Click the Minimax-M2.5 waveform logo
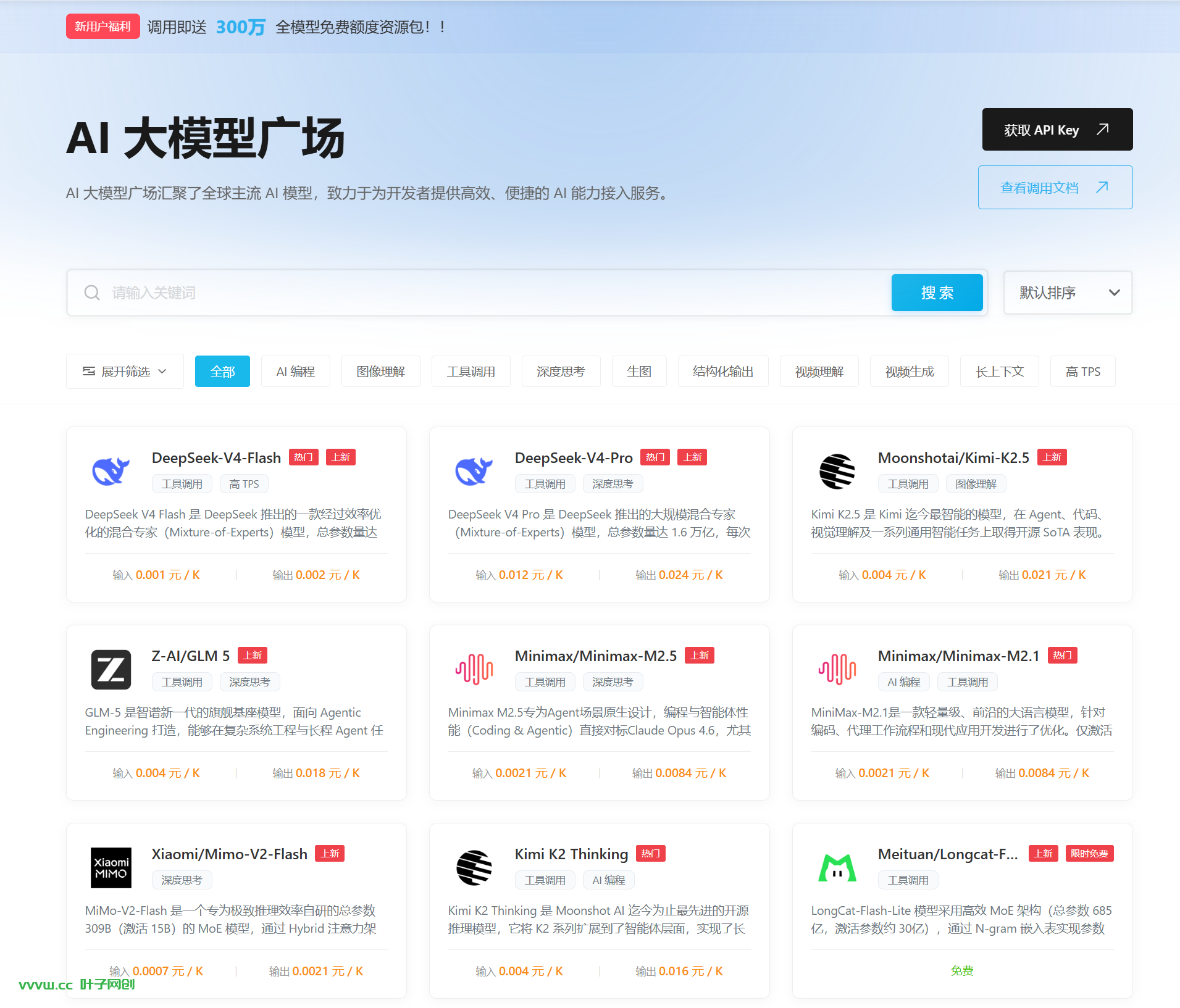The height and width of the screenshot is (1008, 1180). 474,670
